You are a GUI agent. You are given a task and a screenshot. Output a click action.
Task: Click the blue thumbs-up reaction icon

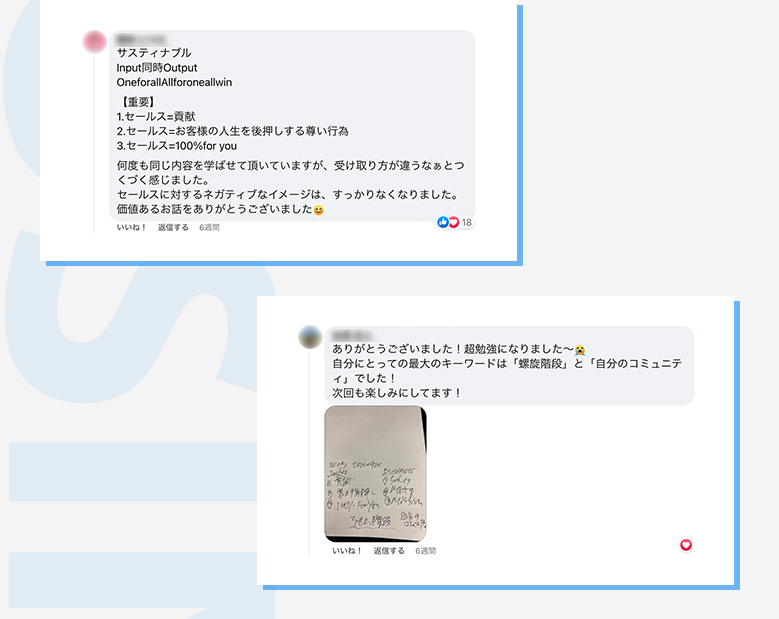coord(443,222)
